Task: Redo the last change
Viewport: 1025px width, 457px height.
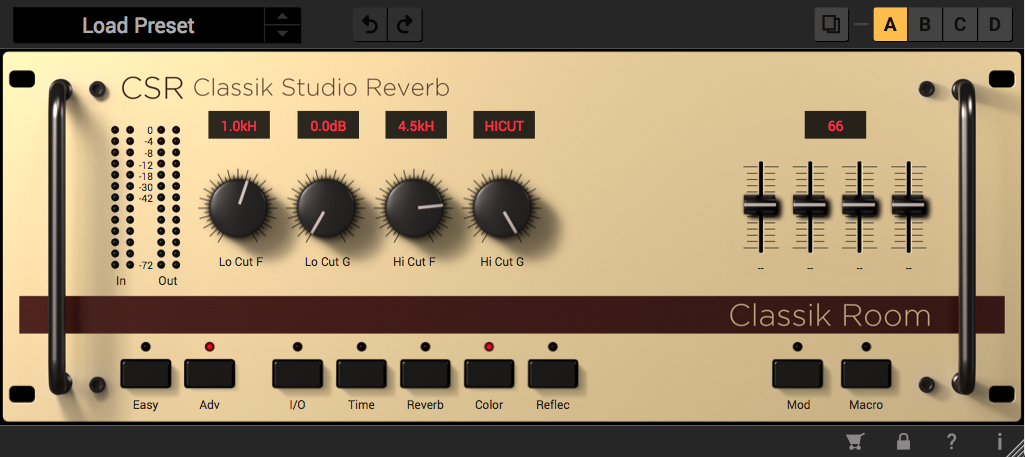Action: pyautogui.click(x=405, y=25)
